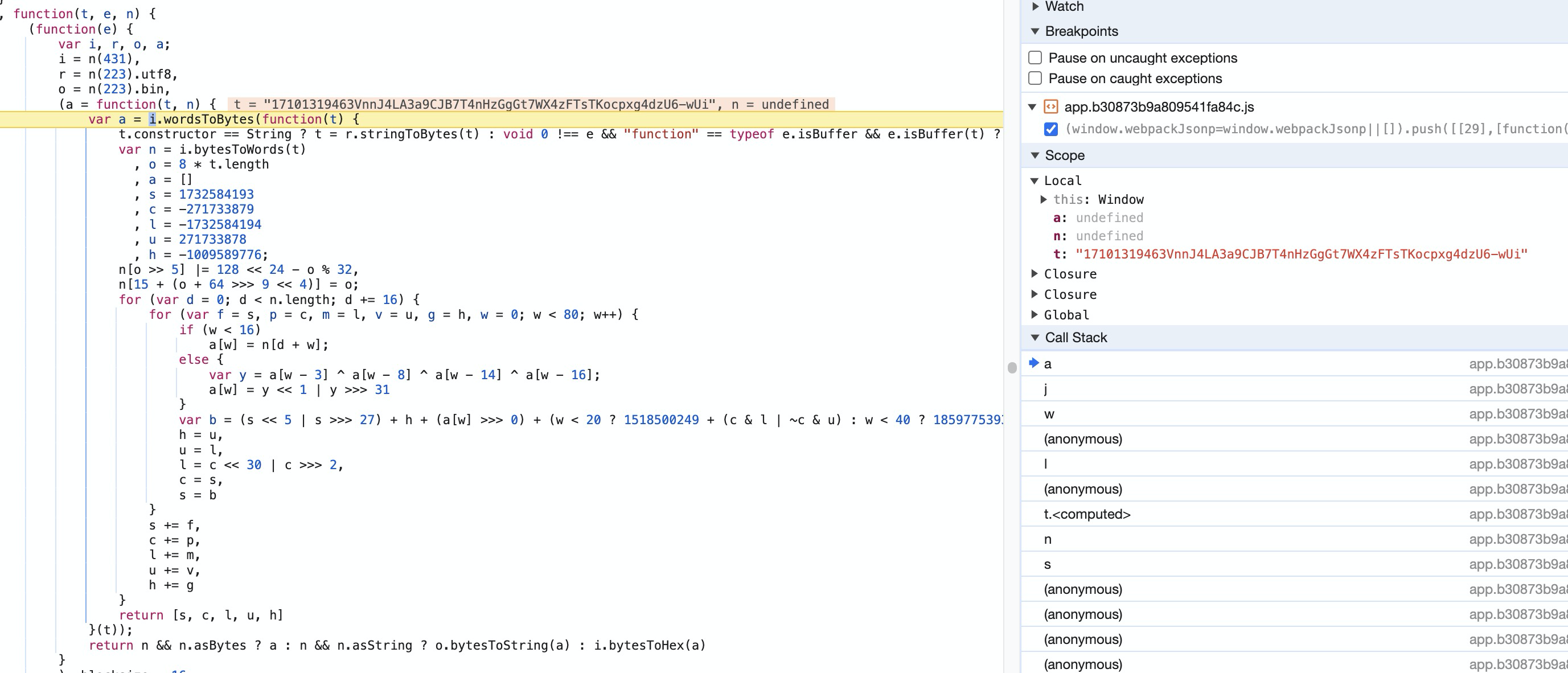This screenshot has width=1568, height=673.
Task: Collapse the app.b30873b9a809541fa84c.js breakpoint group
Action: pyautogui.click(x=1032, y=107)
